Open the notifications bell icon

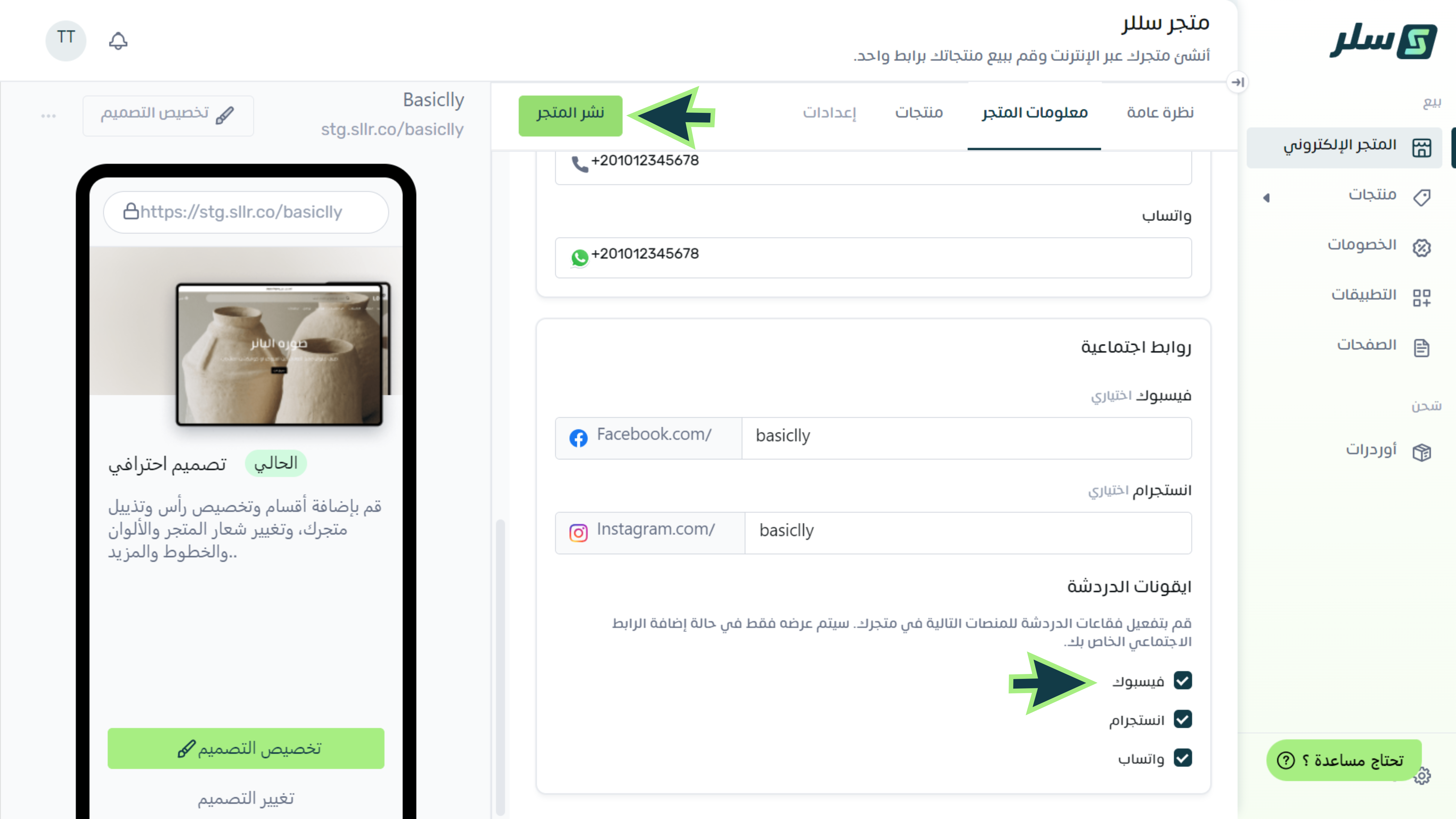click(x=118, y=41)
